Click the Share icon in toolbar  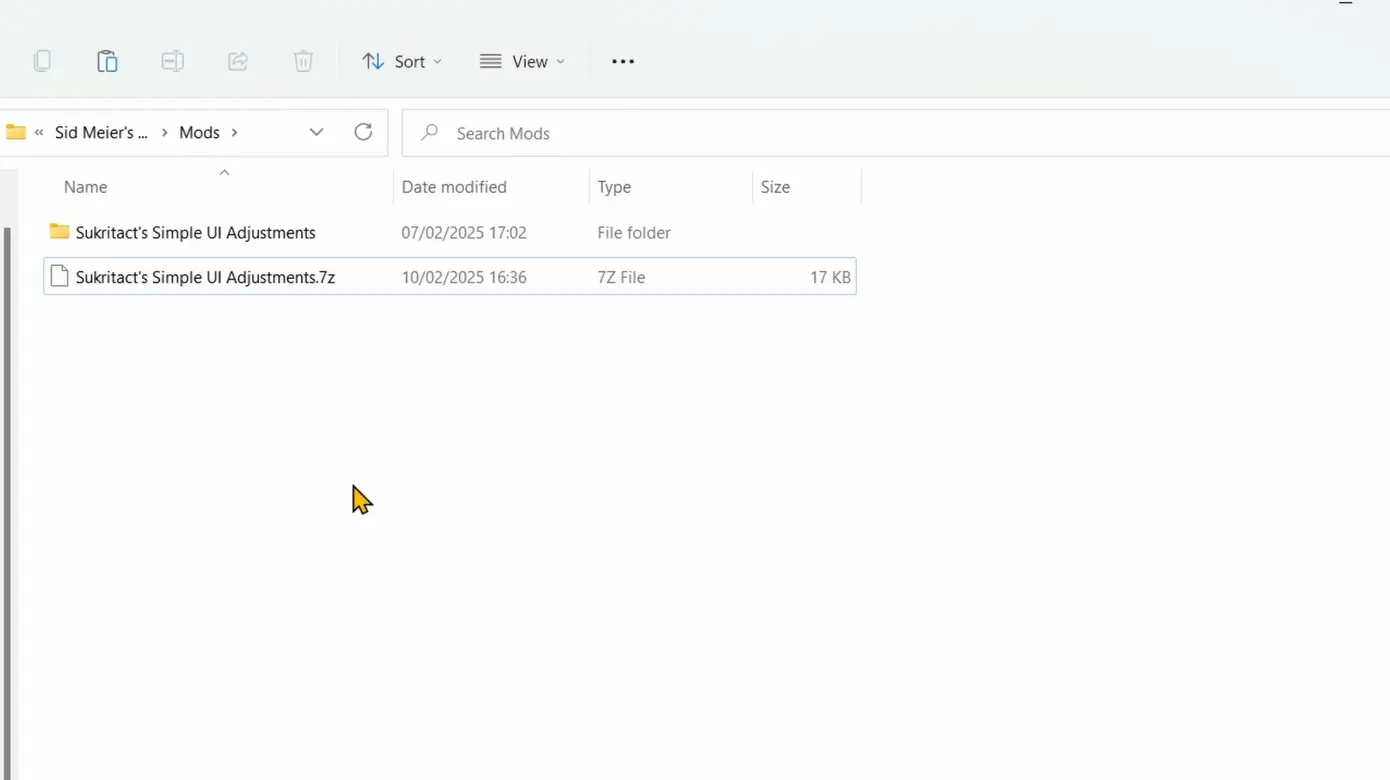click(238, 61)
